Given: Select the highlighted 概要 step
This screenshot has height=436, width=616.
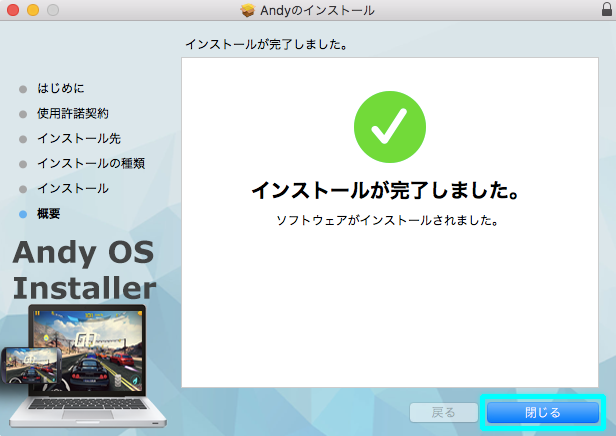Looking at the screenshot, I should point(48,214).
